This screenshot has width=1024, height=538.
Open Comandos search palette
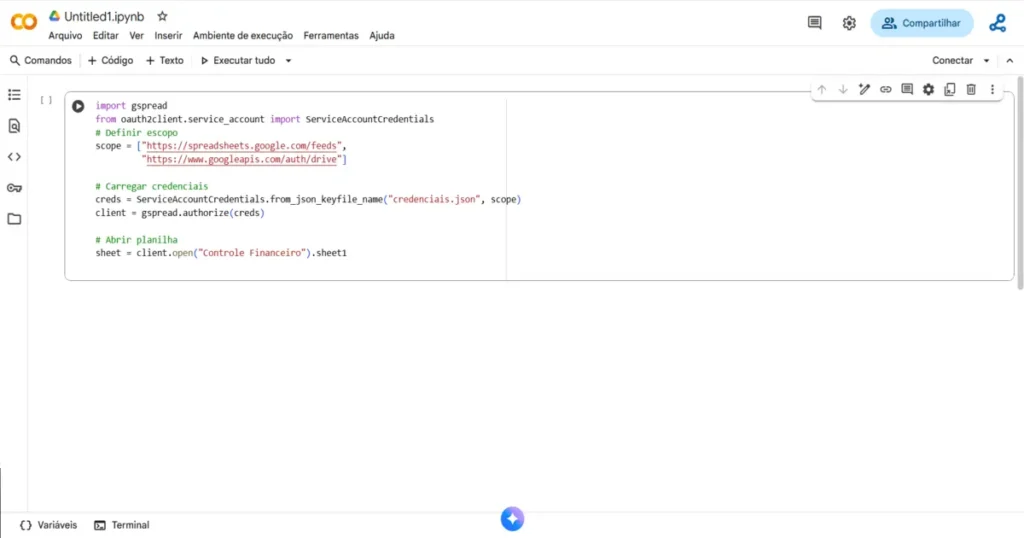tap(40, 61)
